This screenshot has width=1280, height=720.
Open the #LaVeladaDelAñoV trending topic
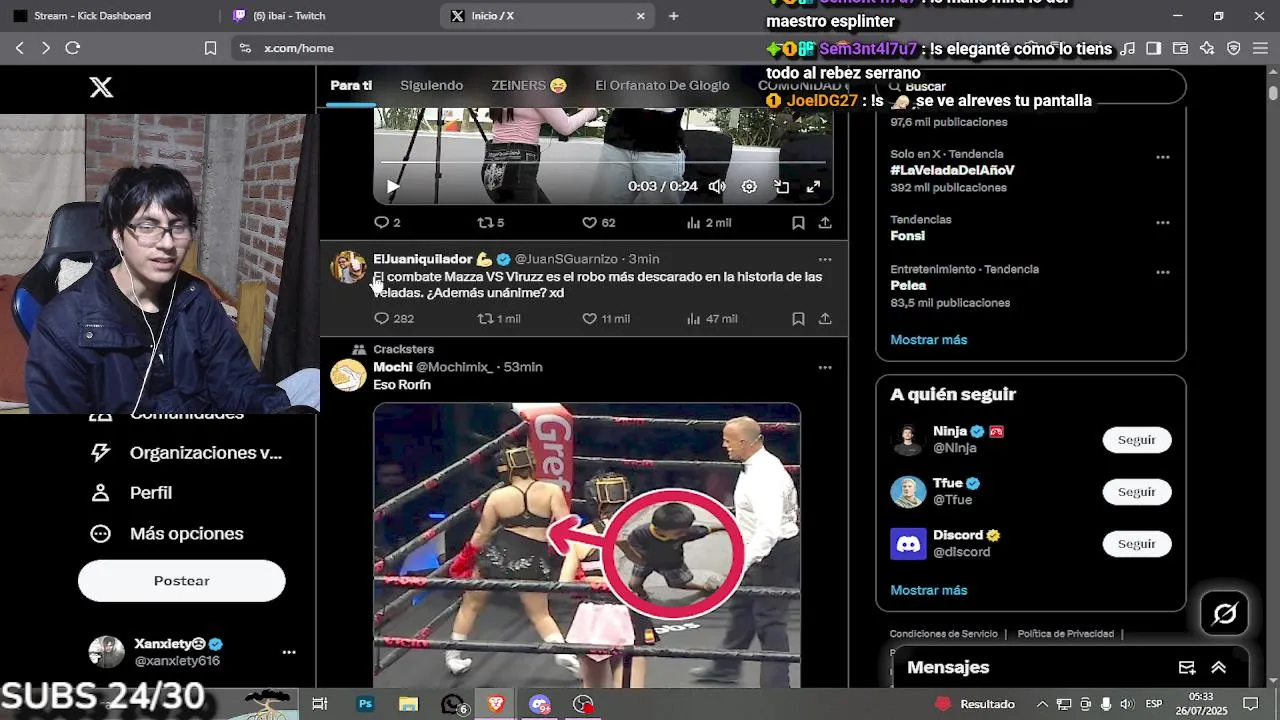[952, 170]
